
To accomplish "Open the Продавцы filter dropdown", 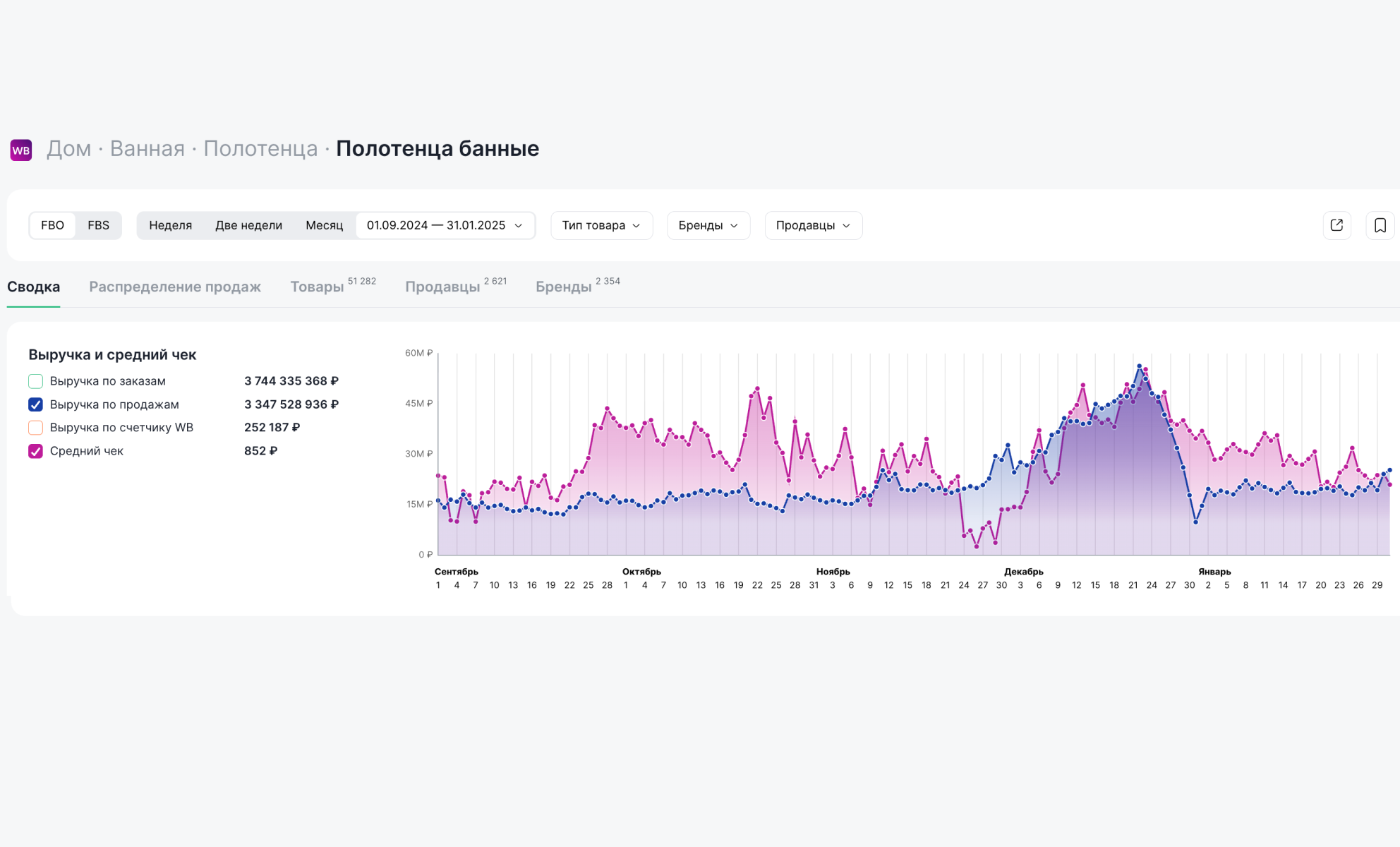I will click(x=813, y=225).
